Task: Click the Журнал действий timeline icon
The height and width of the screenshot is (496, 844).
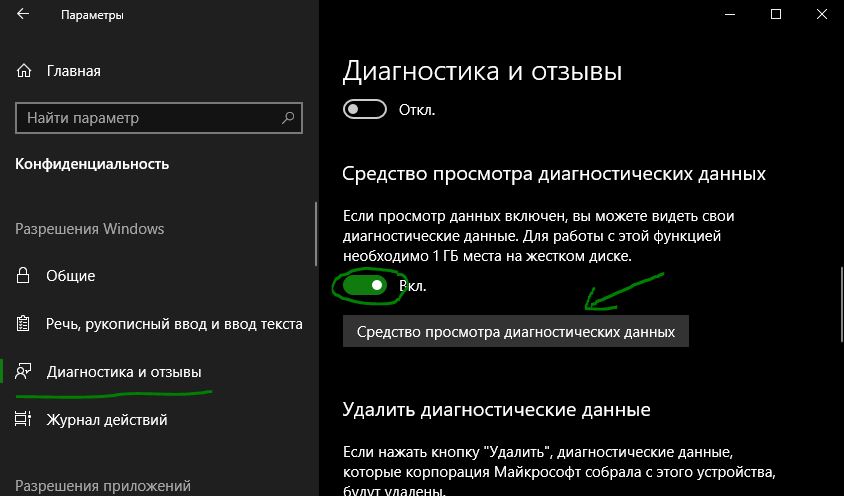Action: pos(23,419)
